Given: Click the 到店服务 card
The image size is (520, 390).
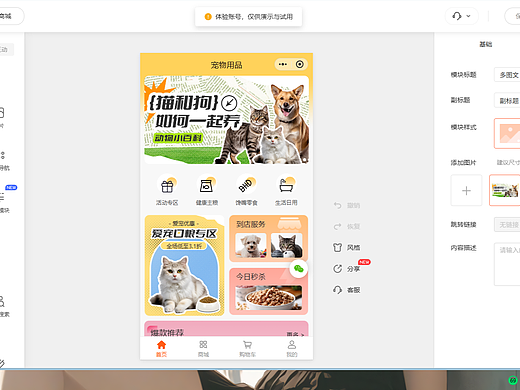Looking at the screenshot, I should 269,239.
